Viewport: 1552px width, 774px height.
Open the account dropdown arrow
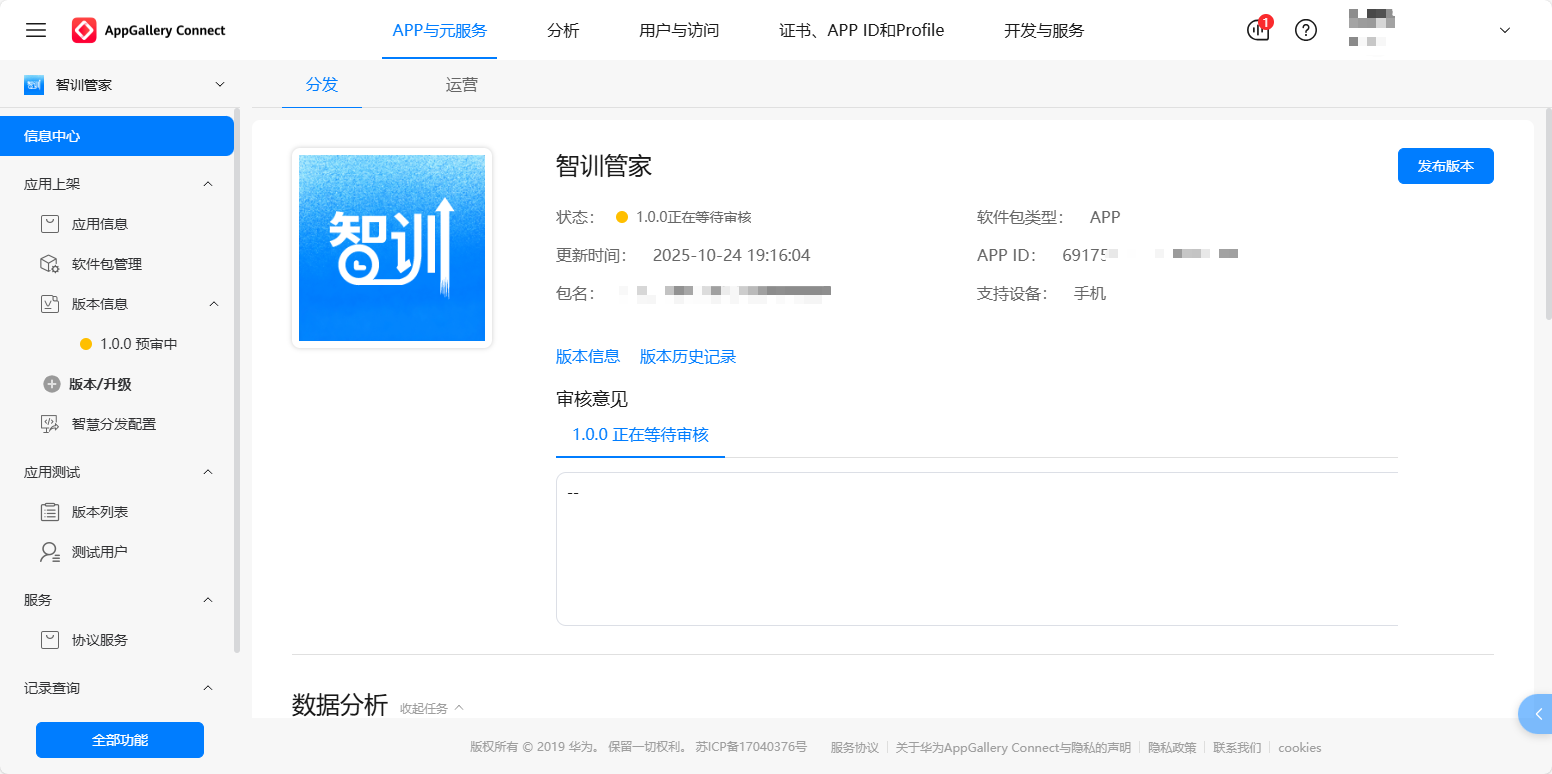pyautogui.click(x=1505, y=30)
